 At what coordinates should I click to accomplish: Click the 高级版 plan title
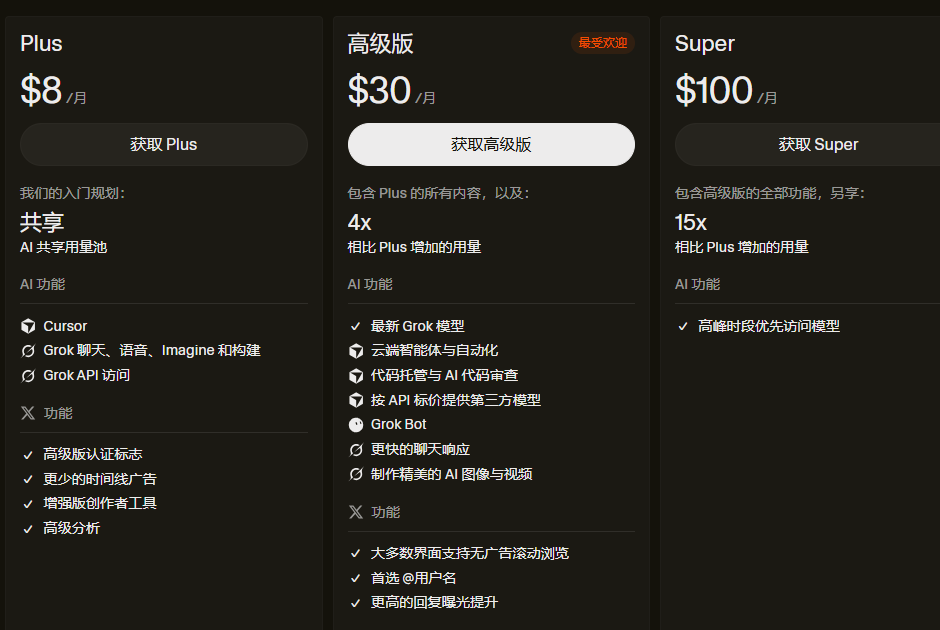pos(381,44)
